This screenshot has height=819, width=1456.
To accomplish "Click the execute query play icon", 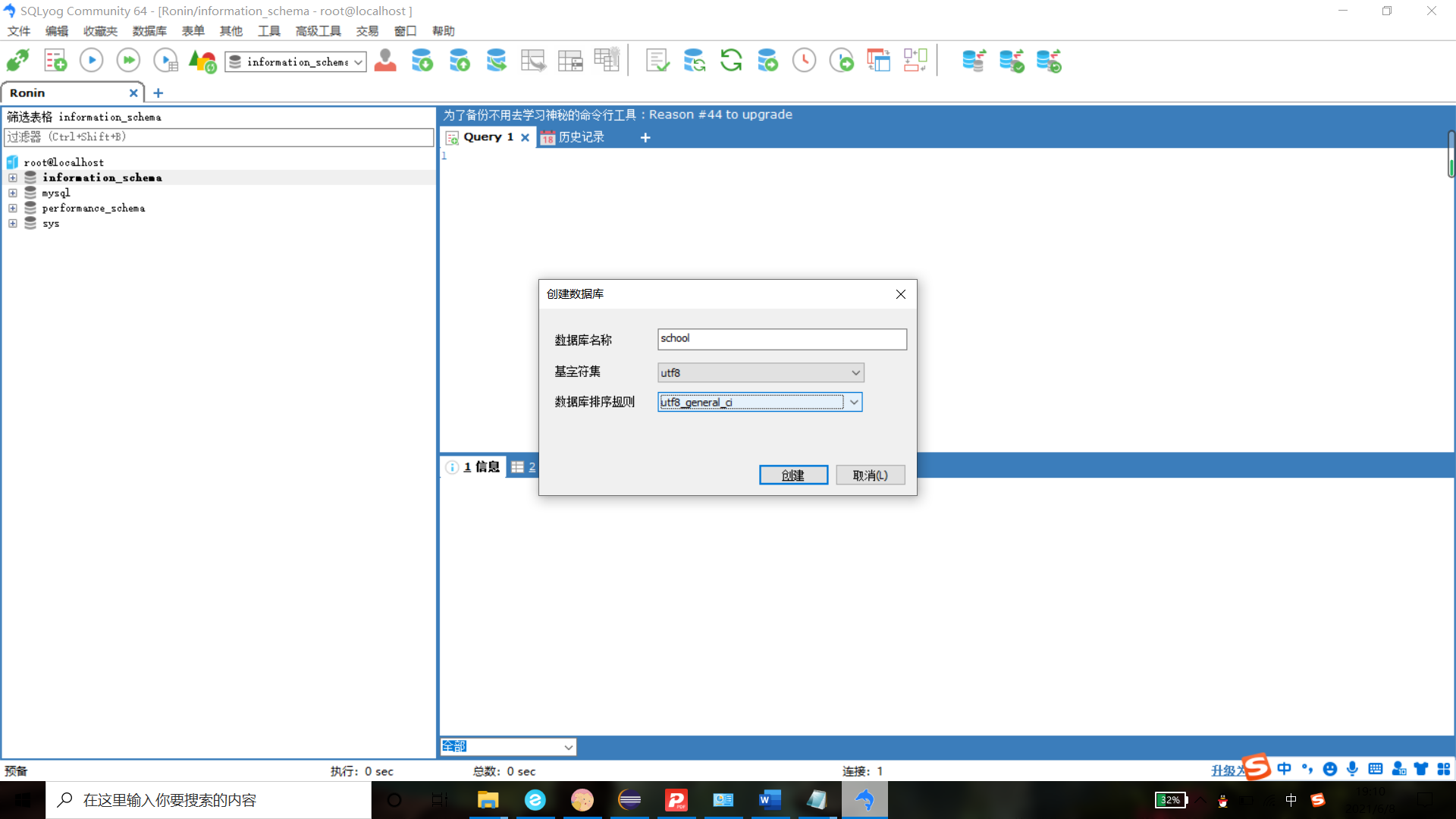I will pos(91,61).
